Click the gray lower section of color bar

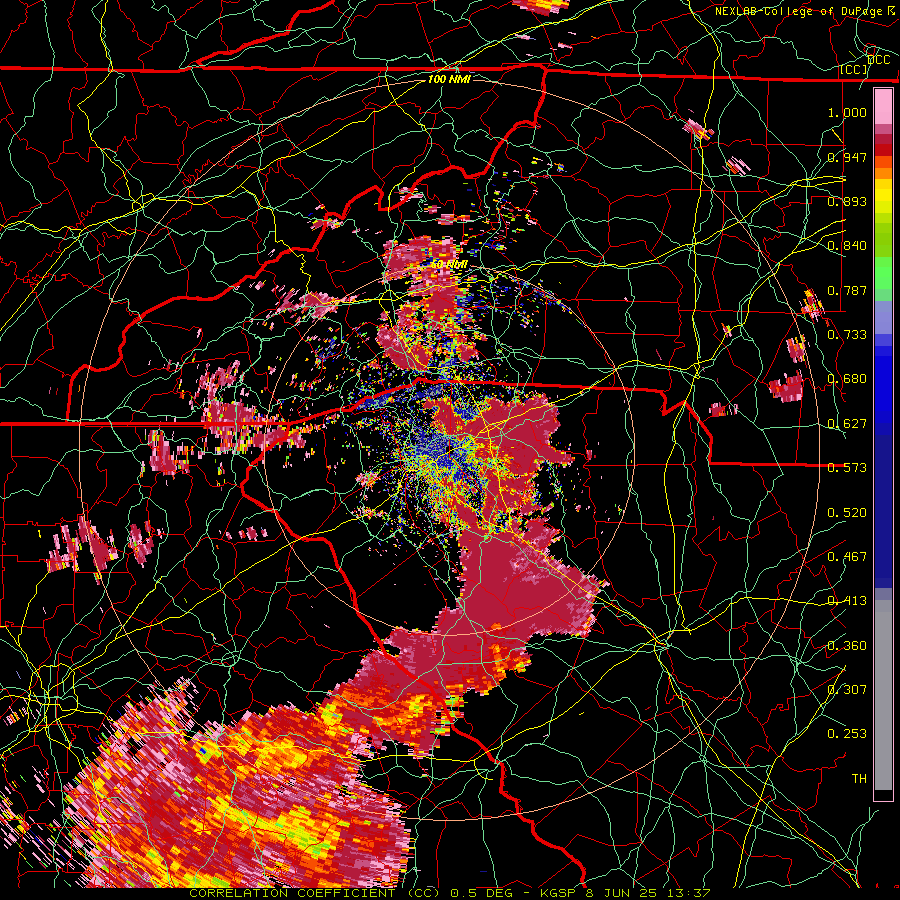pos(883,695)
